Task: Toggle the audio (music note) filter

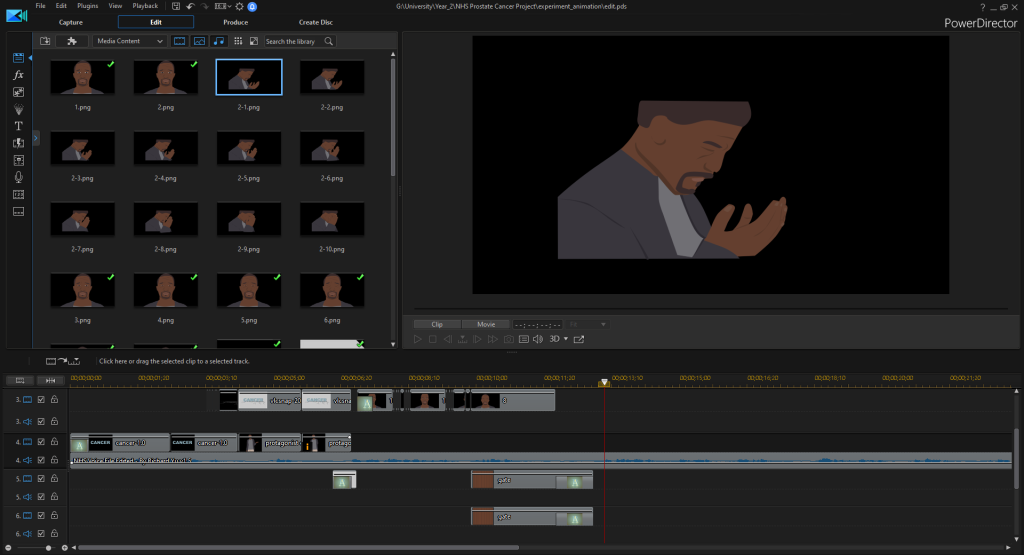Action: [219, 41]
